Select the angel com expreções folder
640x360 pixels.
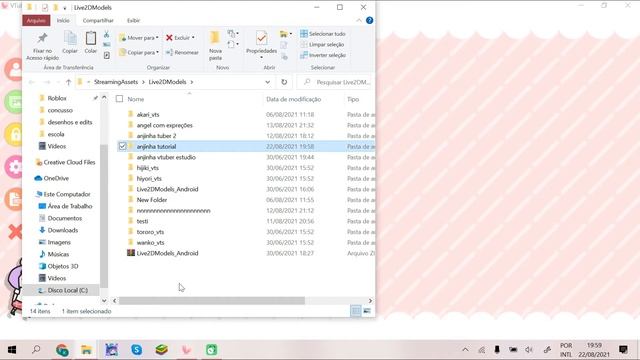164,125
